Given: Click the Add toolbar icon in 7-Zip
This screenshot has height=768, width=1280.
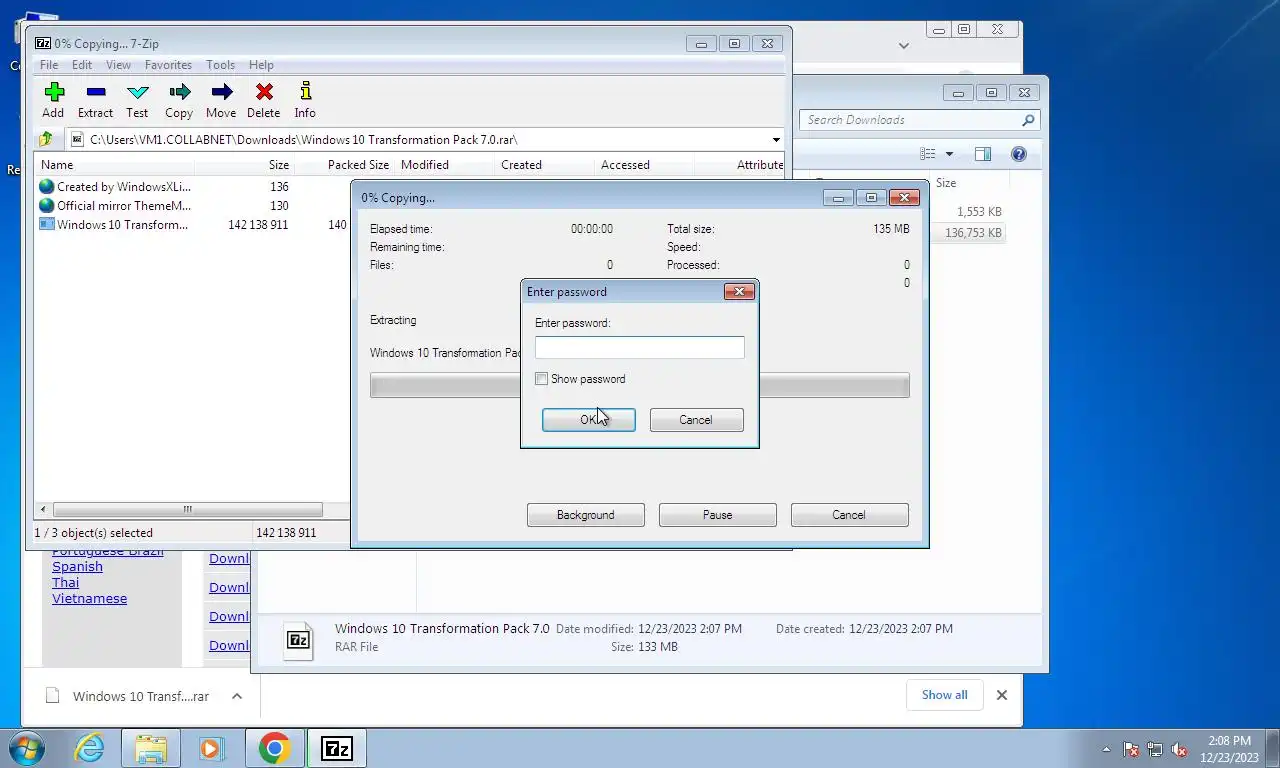Looking at the screenshot, I should click(x=54, y=92).
